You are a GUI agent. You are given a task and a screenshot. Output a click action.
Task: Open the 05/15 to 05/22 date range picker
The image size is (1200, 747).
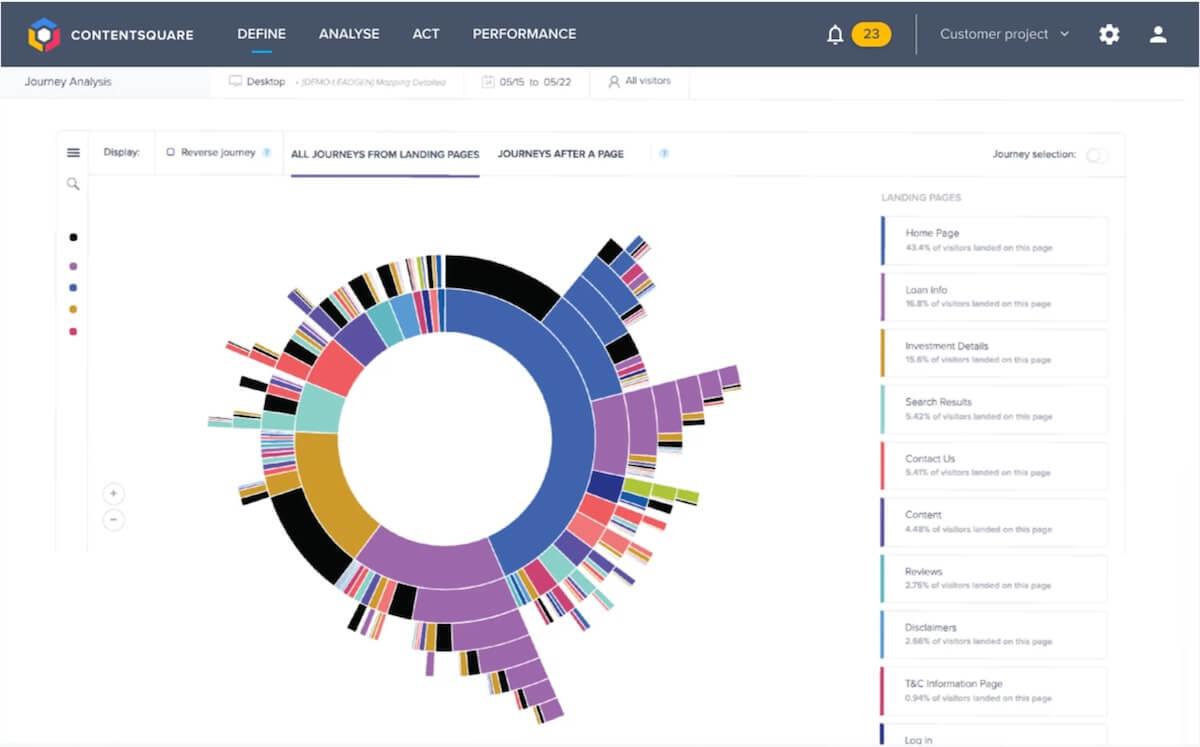coord(526,82)
